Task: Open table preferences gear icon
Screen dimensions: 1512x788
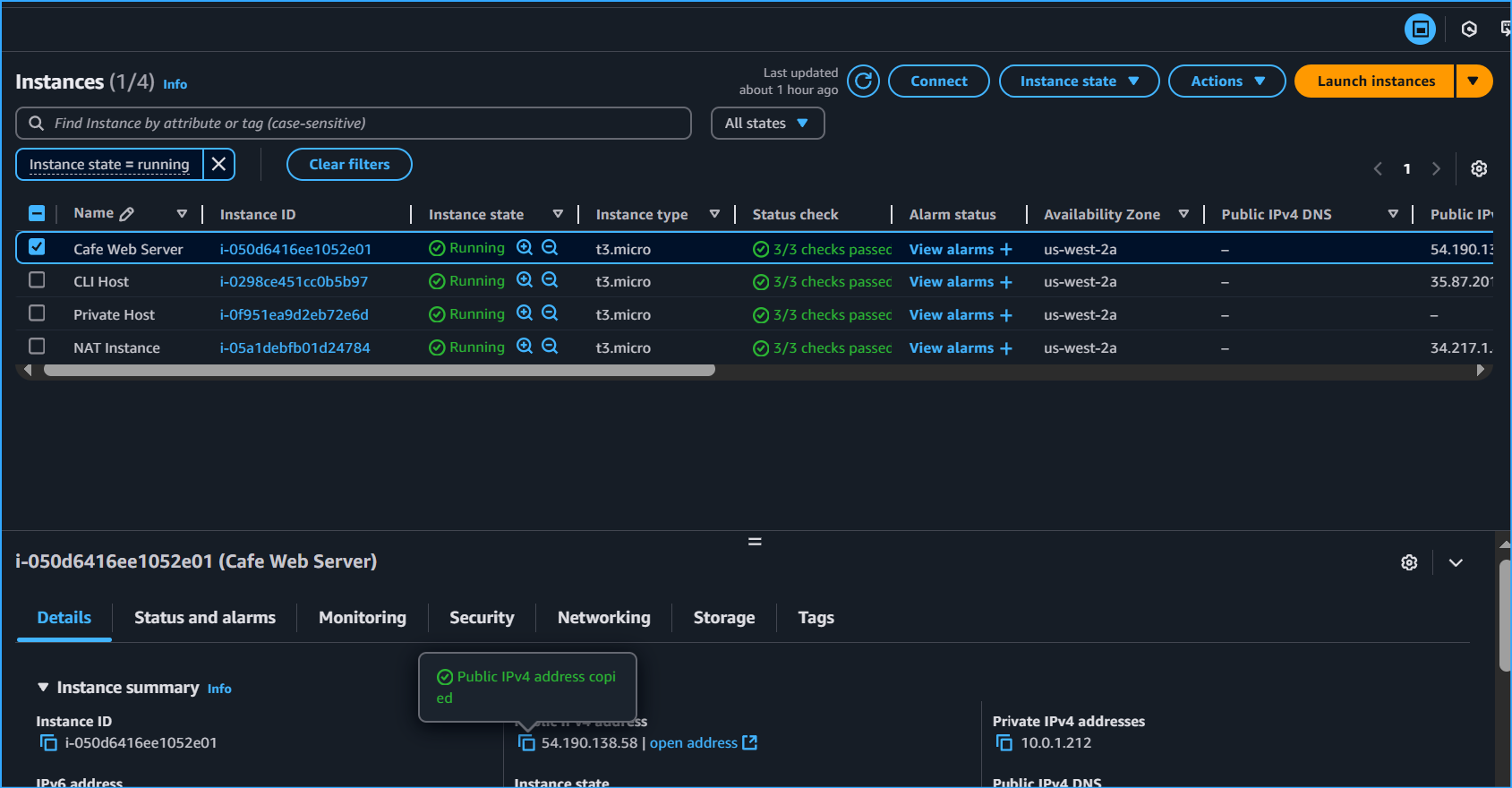Action: tap(1479, 168)
